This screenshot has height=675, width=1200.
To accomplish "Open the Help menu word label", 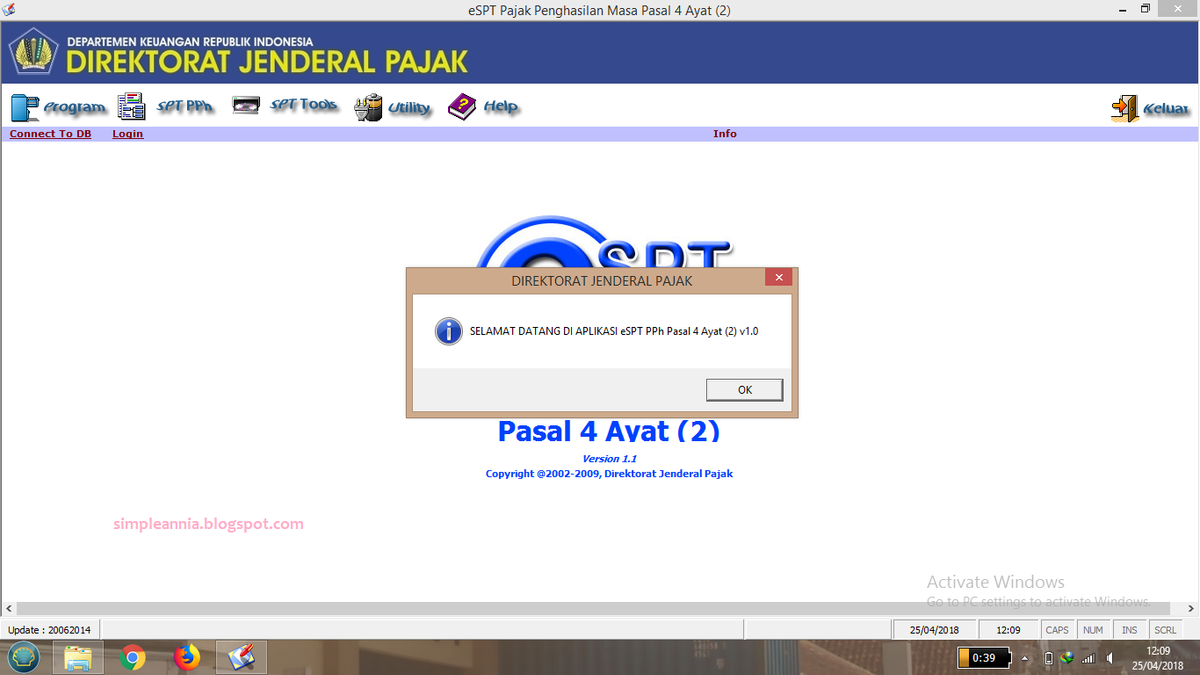I will click(501, 106).
